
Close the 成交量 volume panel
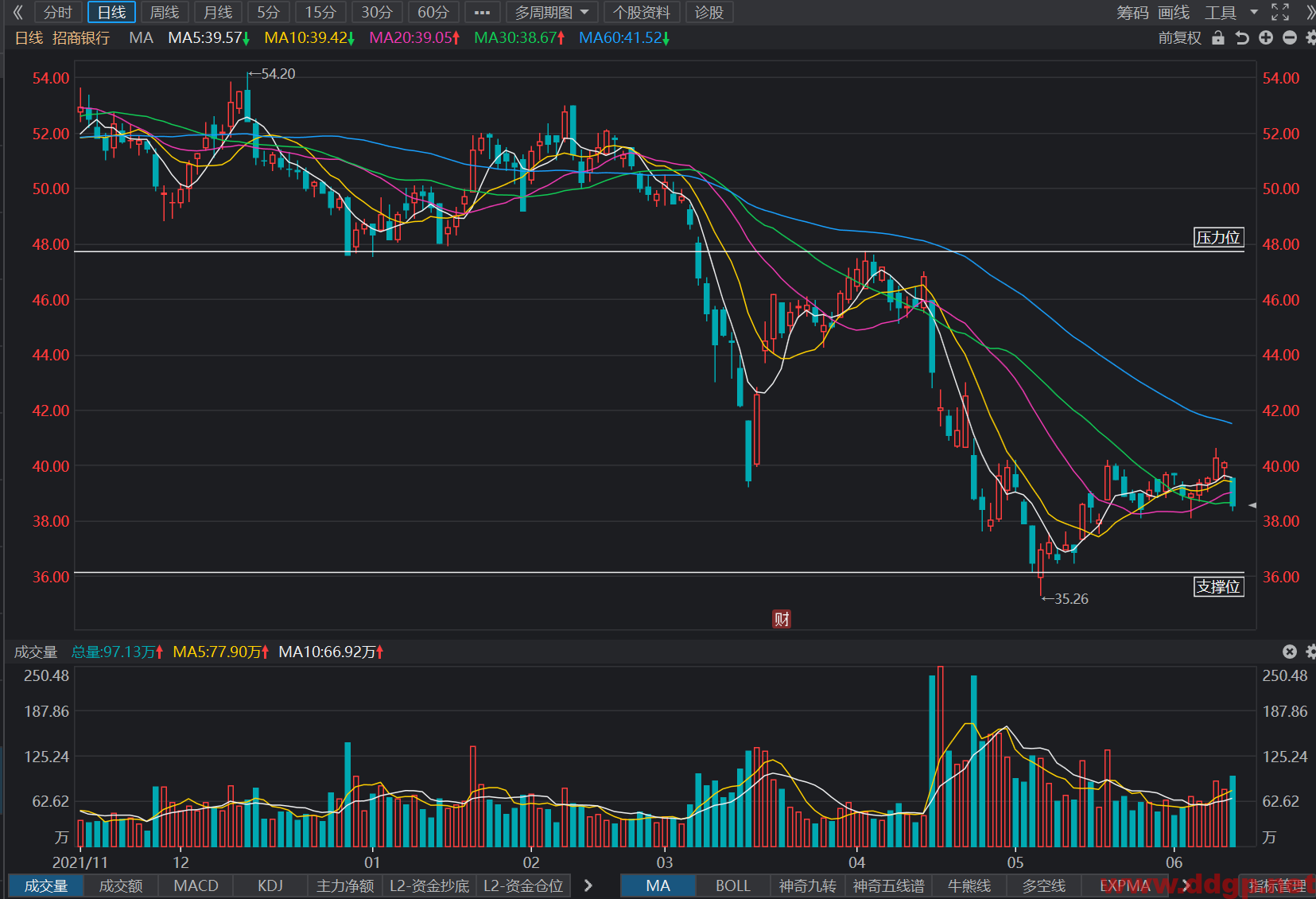point(1290,652)
